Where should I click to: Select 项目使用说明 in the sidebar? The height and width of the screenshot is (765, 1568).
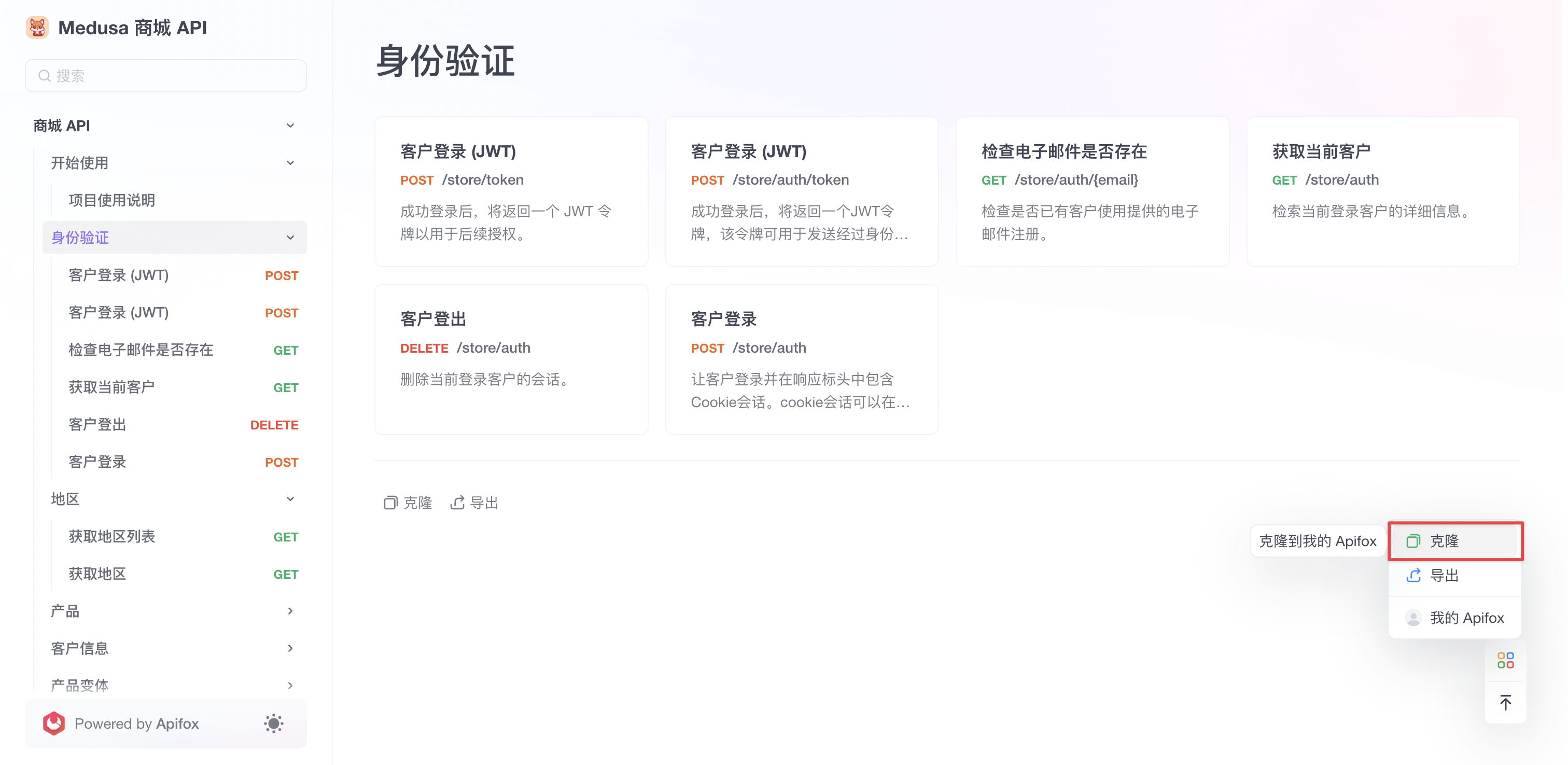point(111,200)
